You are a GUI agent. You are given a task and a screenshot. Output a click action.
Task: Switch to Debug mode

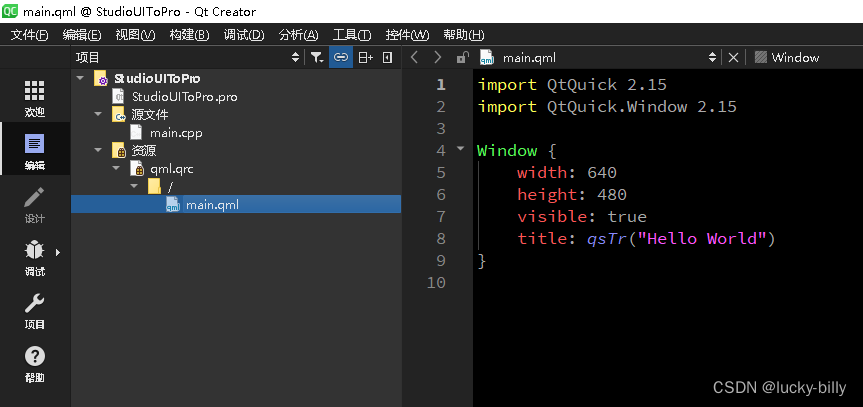click(35, 258)
